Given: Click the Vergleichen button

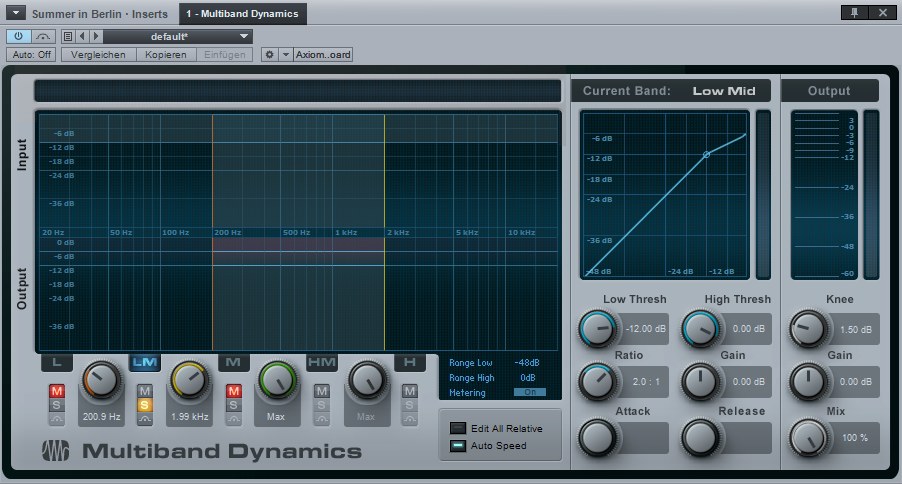Looking at the screenshot, I should pyautogui.click(x=98, y=55).
